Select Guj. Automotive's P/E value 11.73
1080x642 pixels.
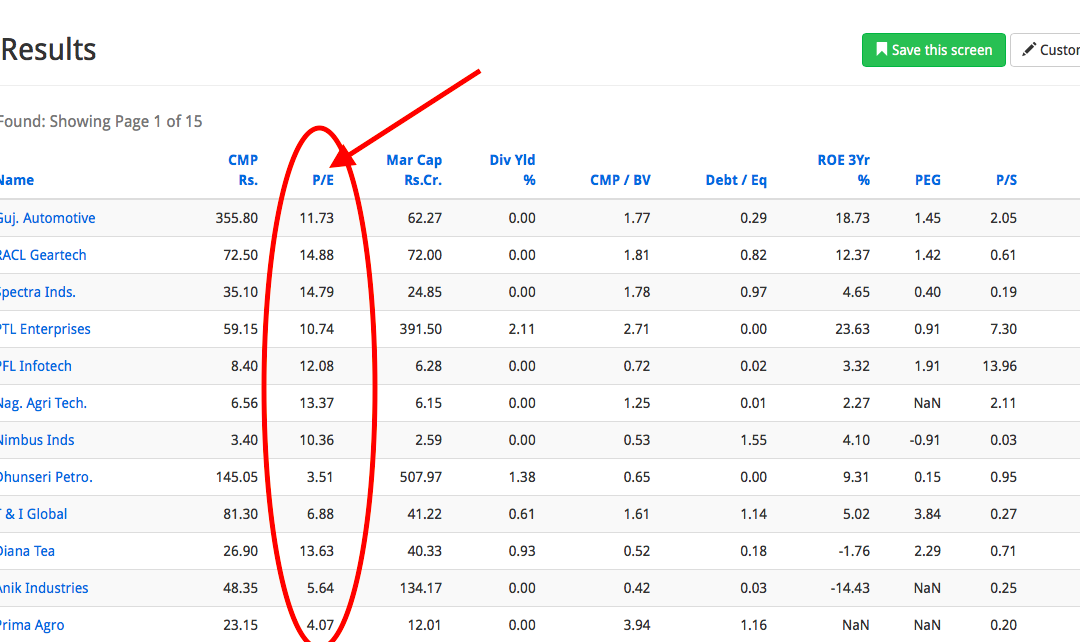point(317,218)
